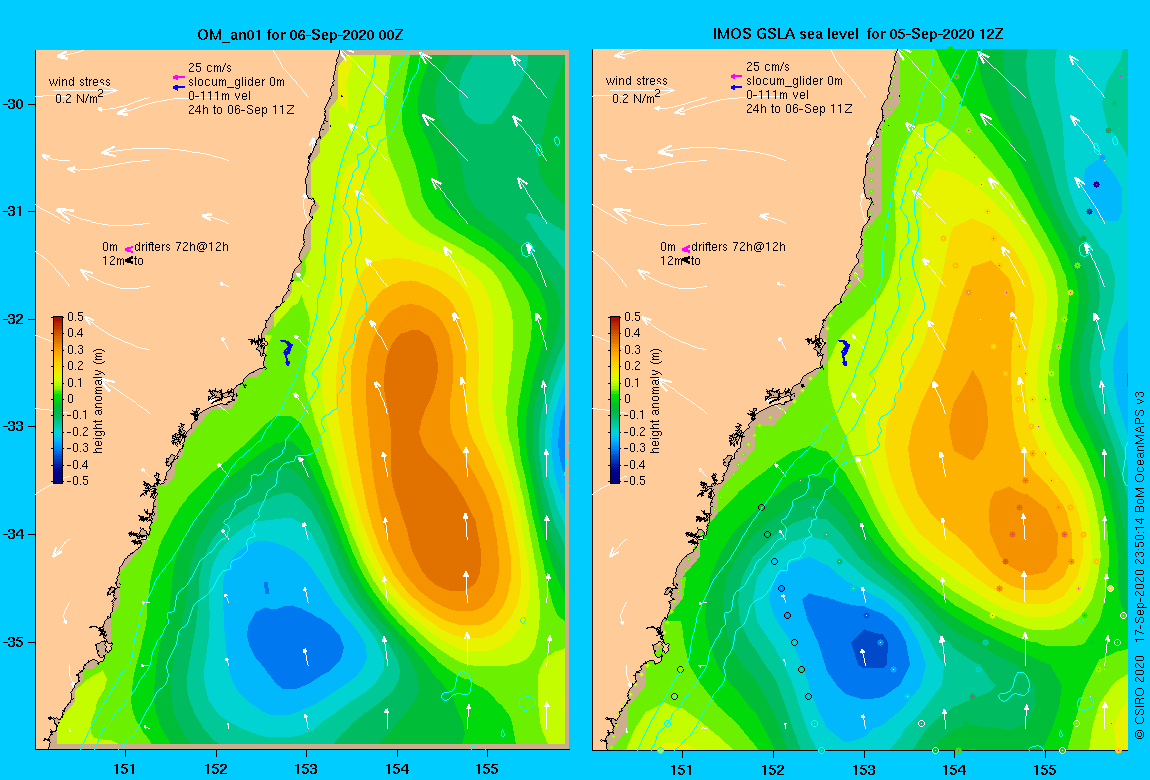
Task: Click 'height anomaly (m)' label, left map
Action: tap(98, 400)
